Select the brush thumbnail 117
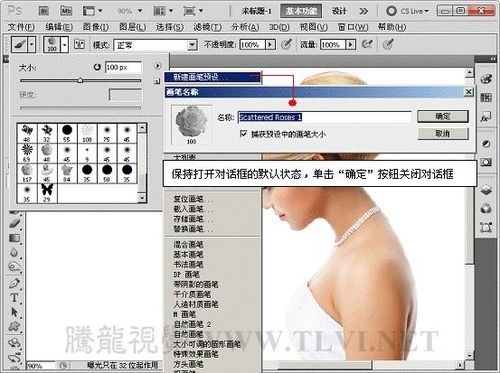Screen dimensions: 500x373 click(x=27, y=173)
